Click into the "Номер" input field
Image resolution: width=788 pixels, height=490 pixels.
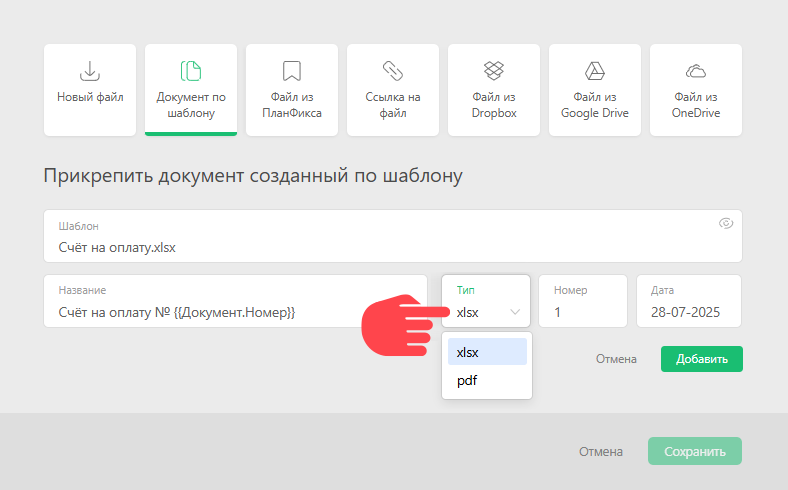[583, 301]
